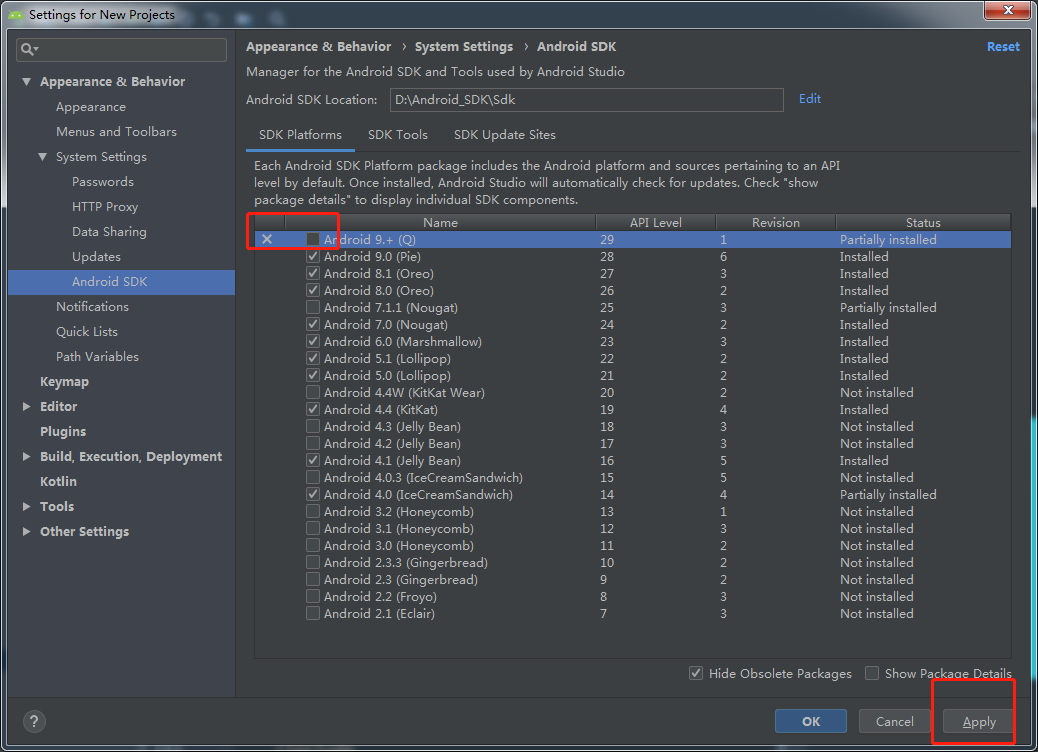Open the SDK Update Sites tab
The image size is (1038, 752).
505,134
